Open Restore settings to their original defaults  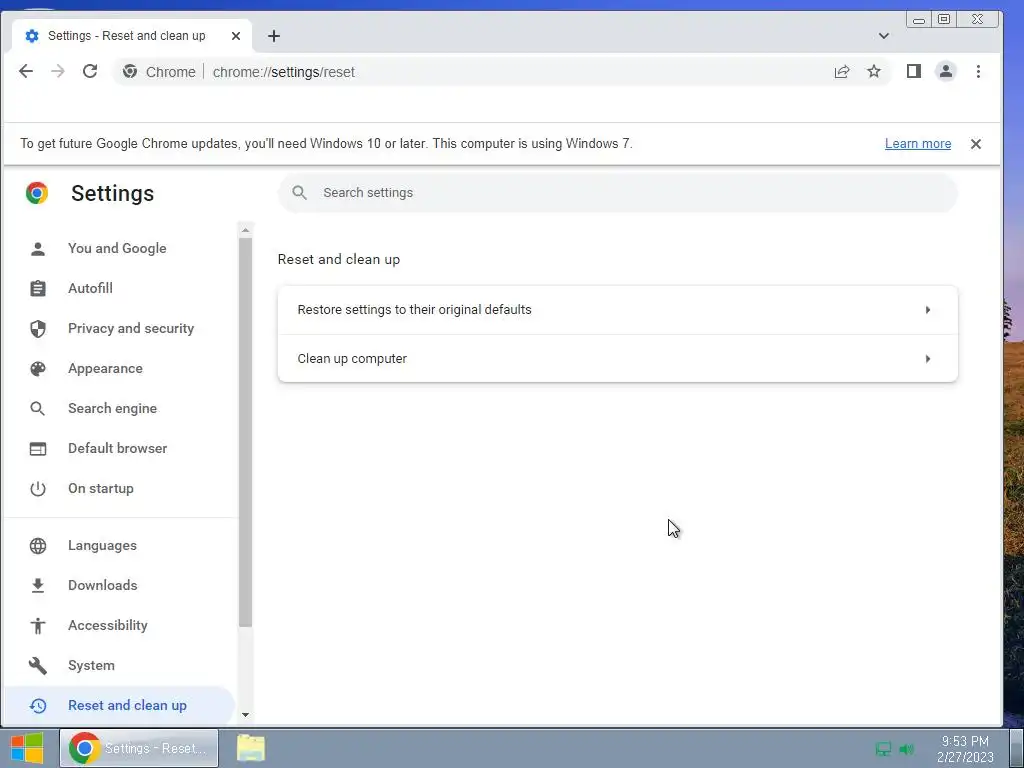pyautogui.click(x=618, y=310)
